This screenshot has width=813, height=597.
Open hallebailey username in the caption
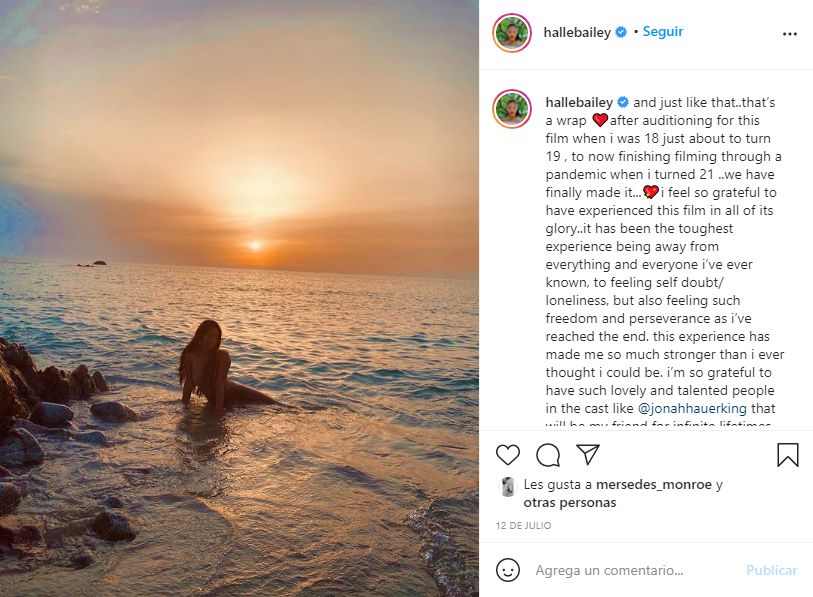coord(579,103)
